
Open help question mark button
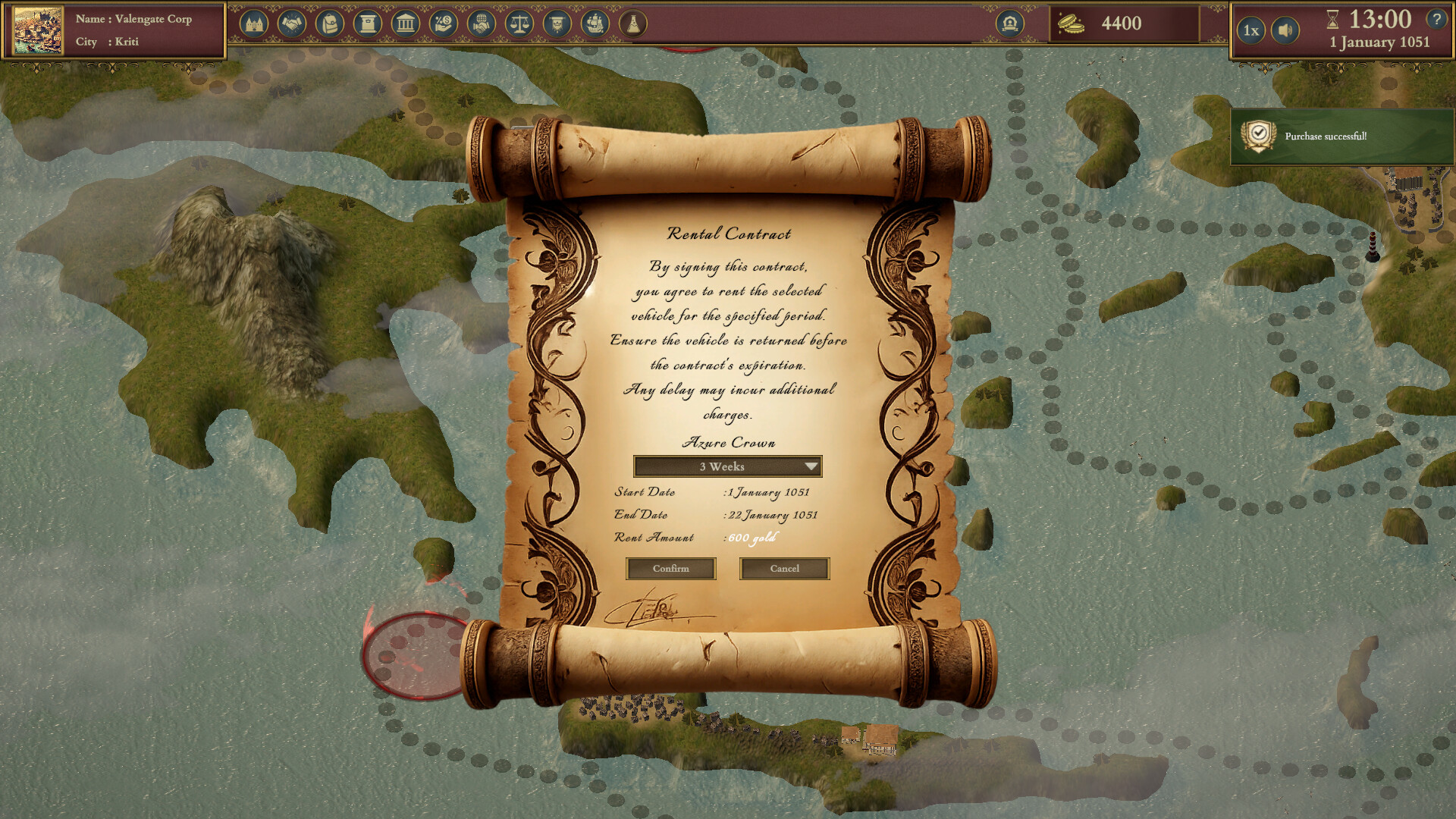click(x=1436, y=19)
